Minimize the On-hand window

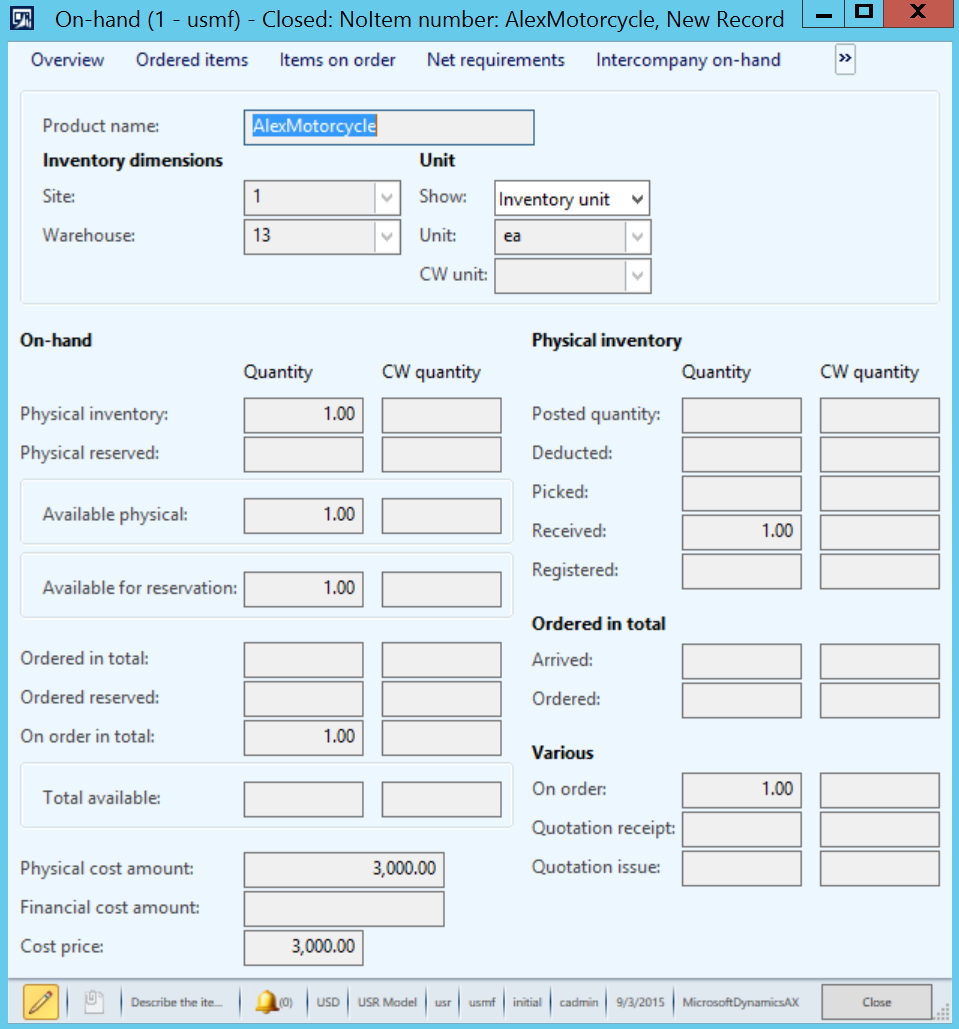click(x=824, y=13)
